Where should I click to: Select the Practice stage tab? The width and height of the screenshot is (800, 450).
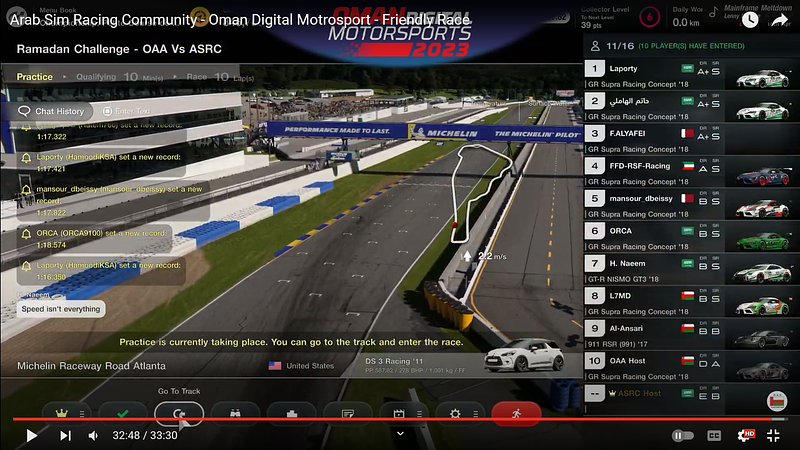coord(35,77)
